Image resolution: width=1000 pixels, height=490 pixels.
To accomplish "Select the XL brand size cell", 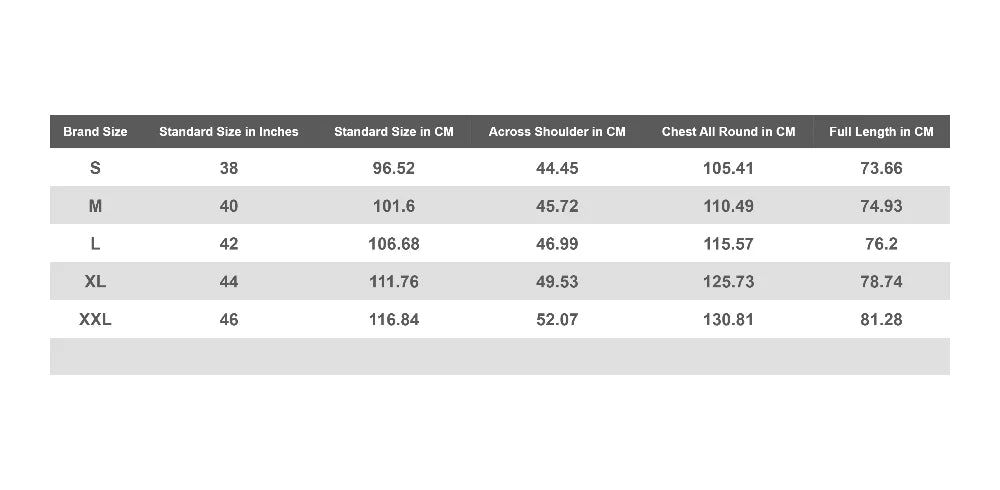I will click(95, 281).
